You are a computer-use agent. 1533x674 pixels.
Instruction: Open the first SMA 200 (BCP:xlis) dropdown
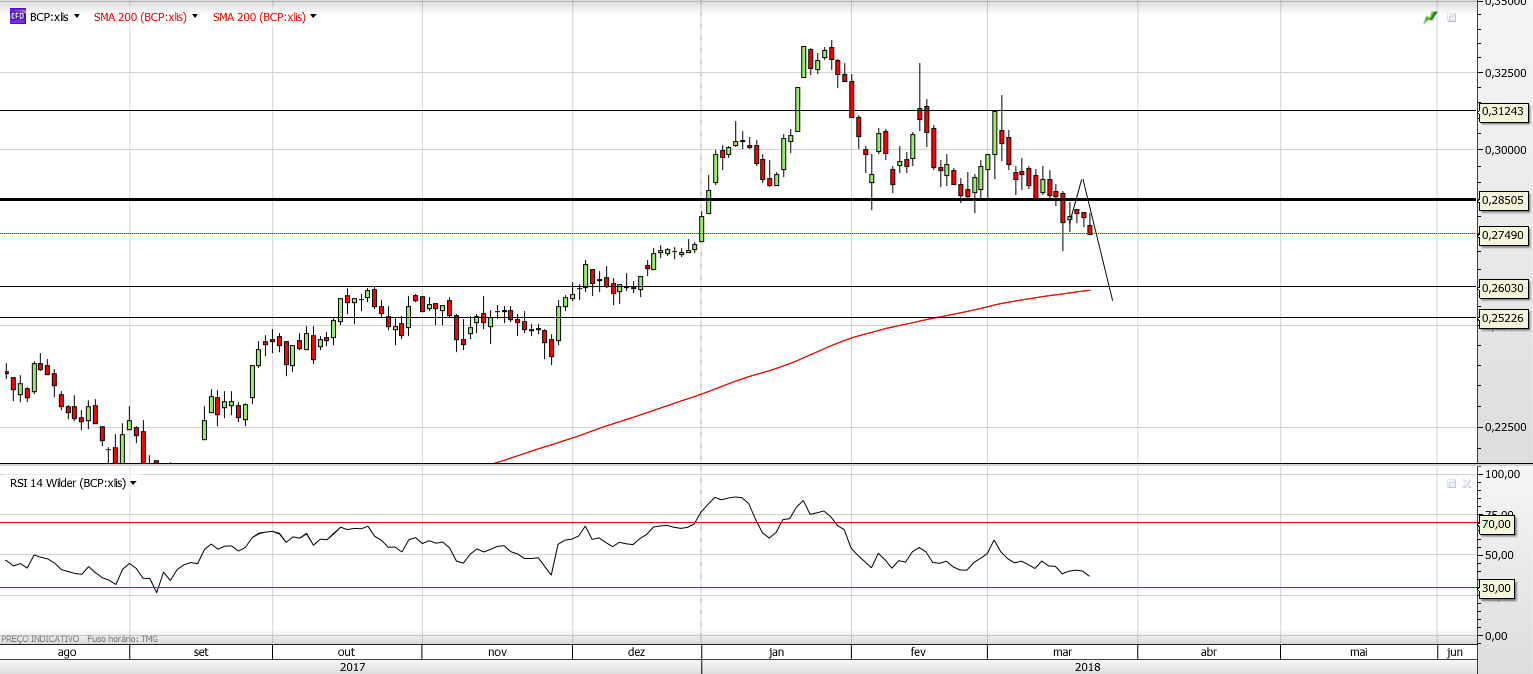[194, 17]
